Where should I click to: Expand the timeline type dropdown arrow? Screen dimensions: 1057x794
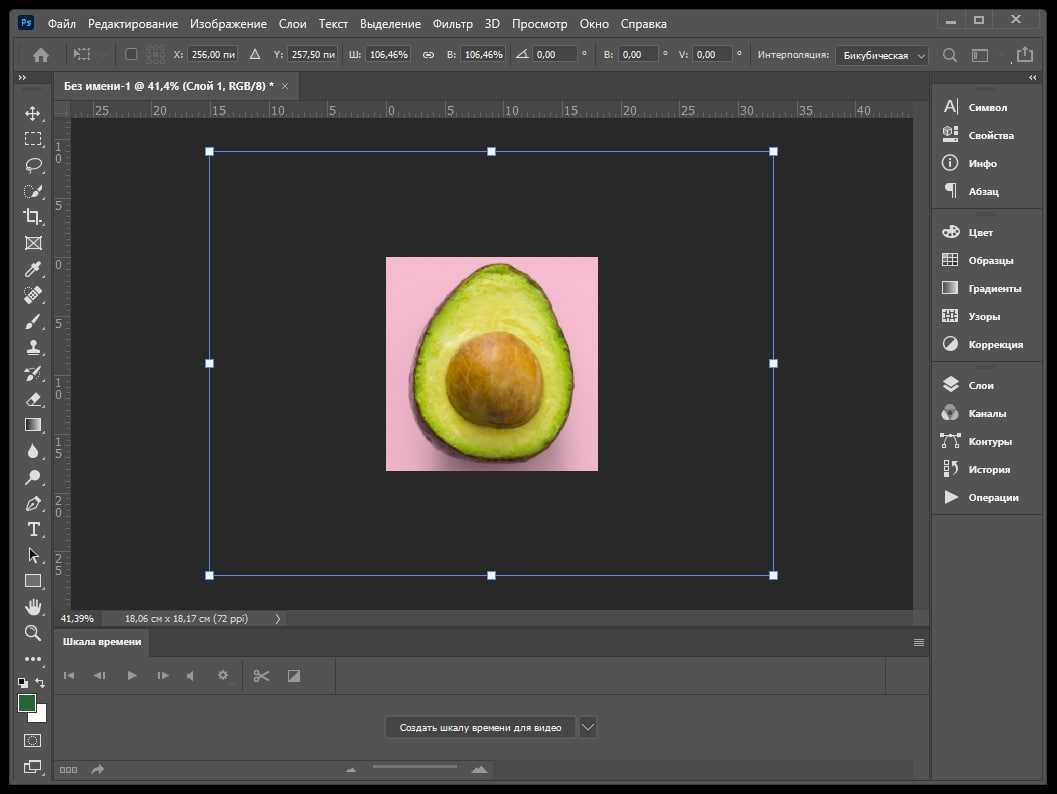[588, 727]
